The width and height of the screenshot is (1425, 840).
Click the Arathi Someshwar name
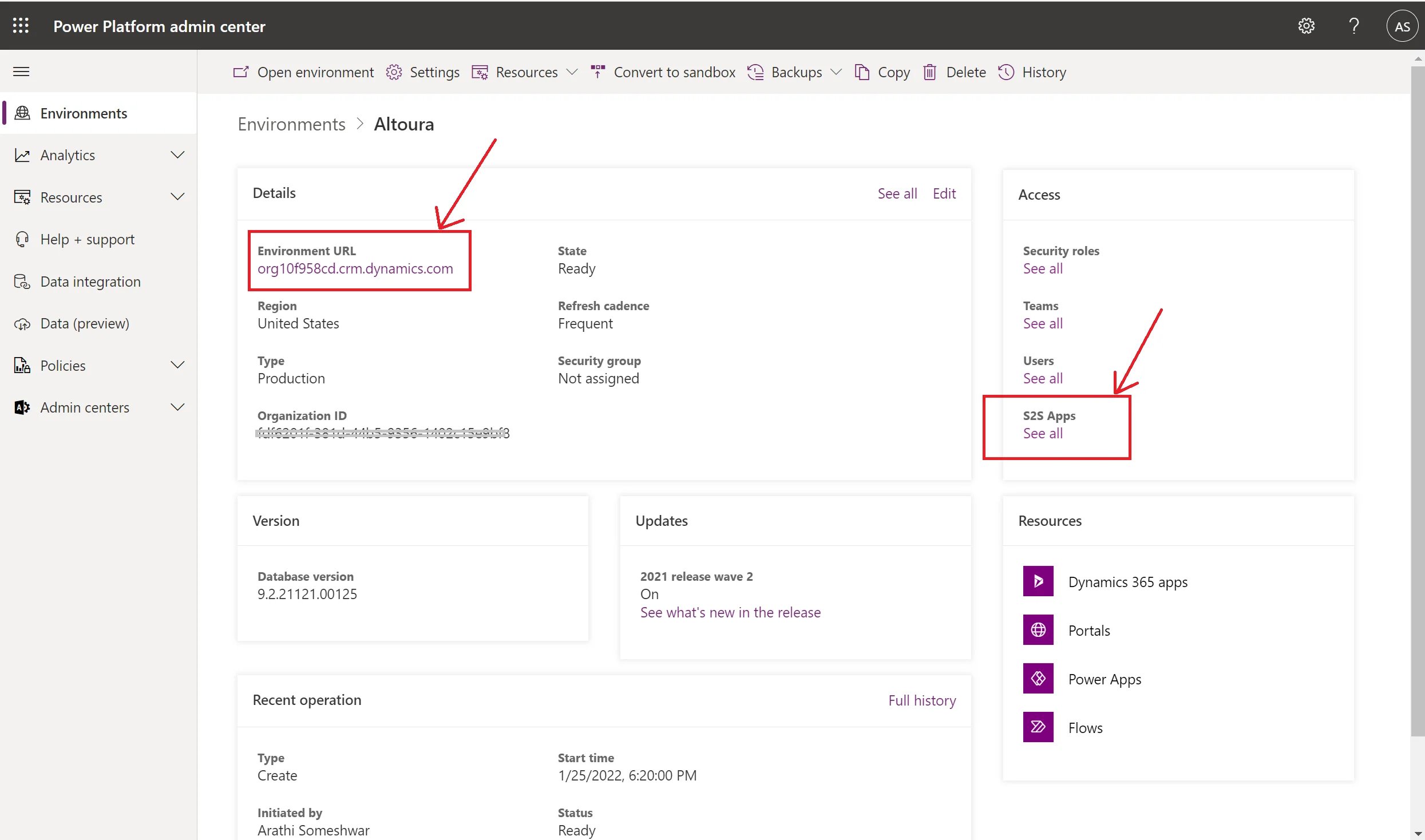coord(313,830)
